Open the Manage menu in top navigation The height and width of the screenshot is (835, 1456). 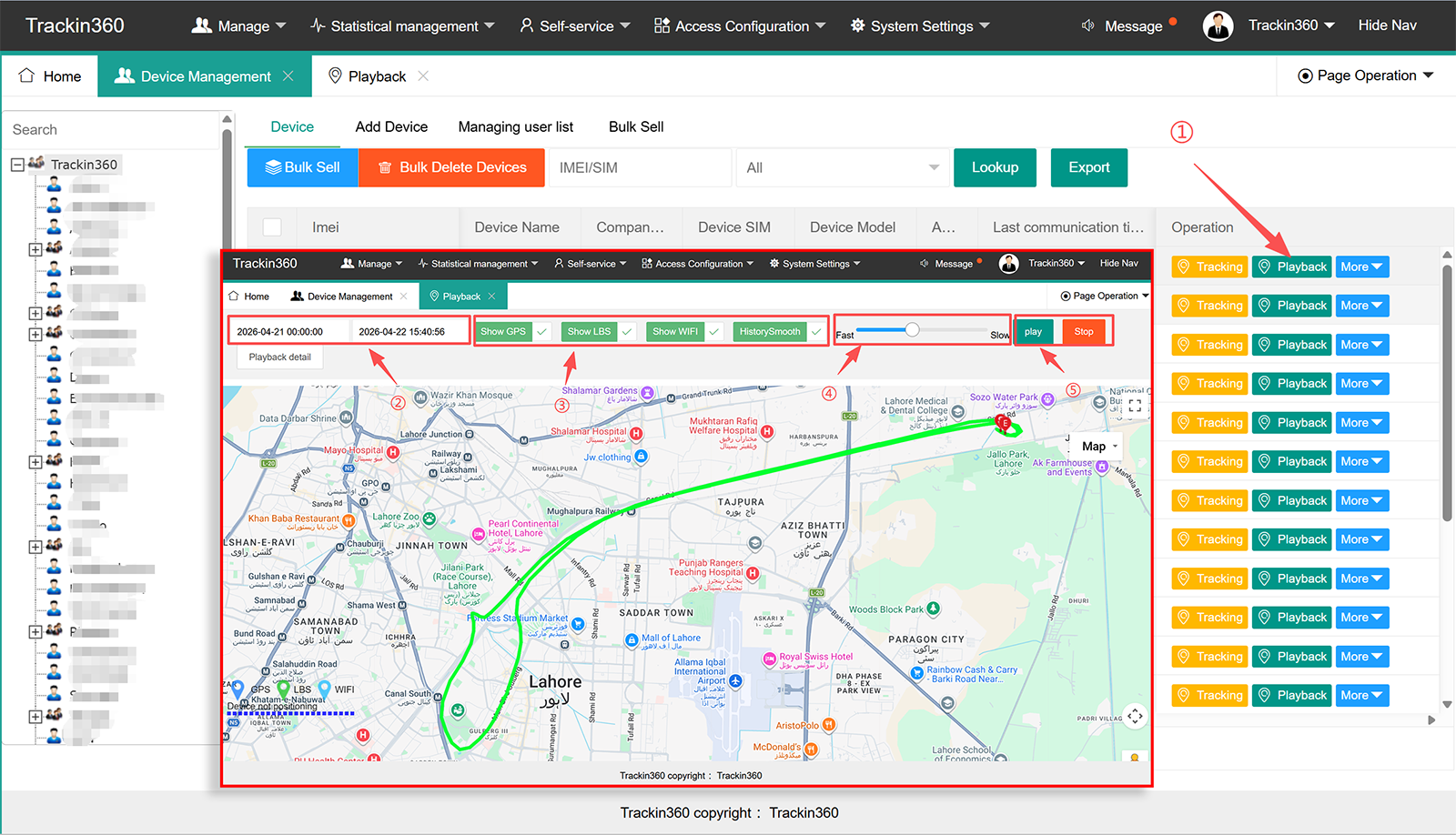point(238,25)
